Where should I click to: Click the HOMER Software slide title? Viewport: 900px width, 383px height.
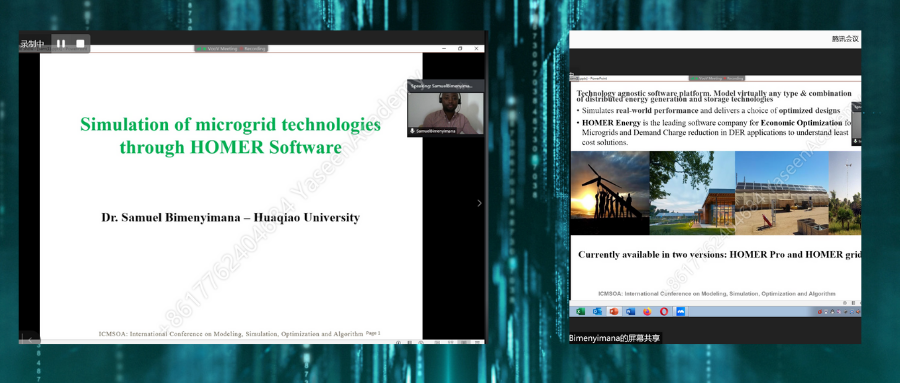pos(230,136)
